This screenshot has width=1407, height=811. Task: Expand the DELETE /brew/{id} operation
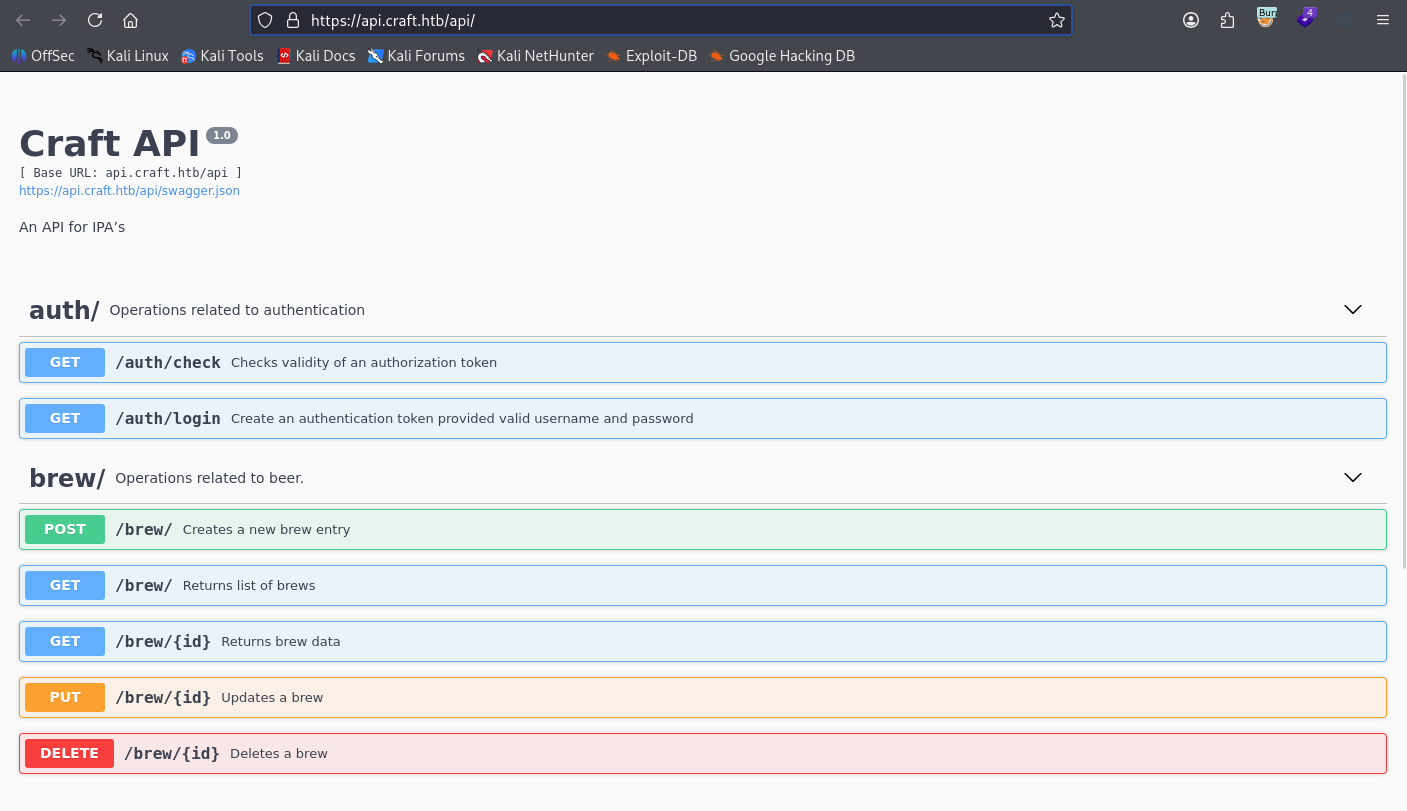click(x=702, y=753)
